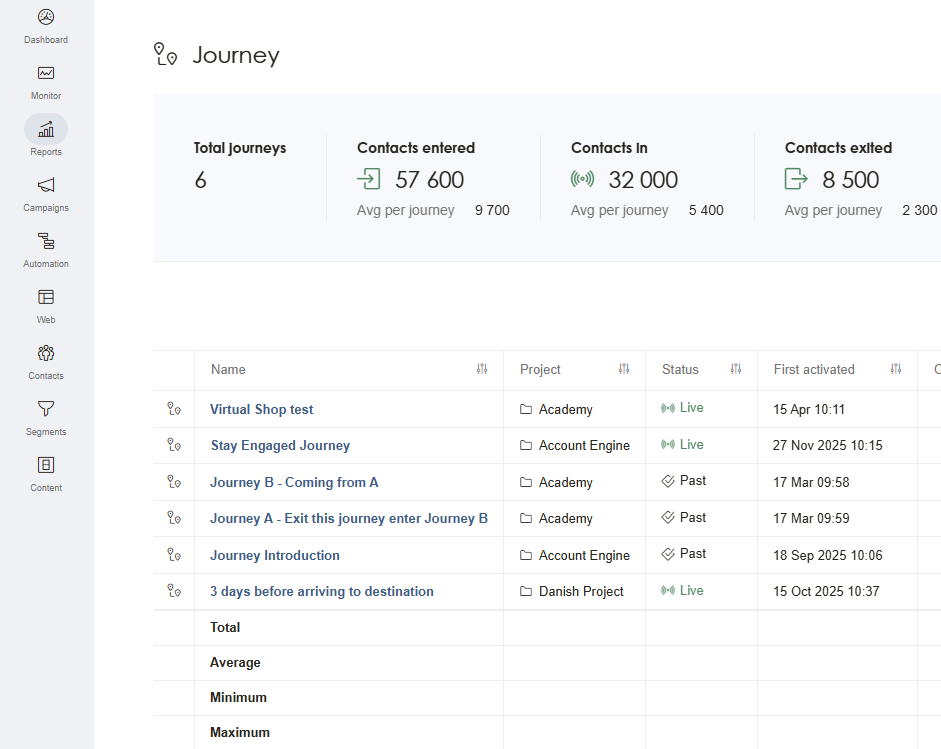Open Campaigns megaphone icon

pos(46,185)
